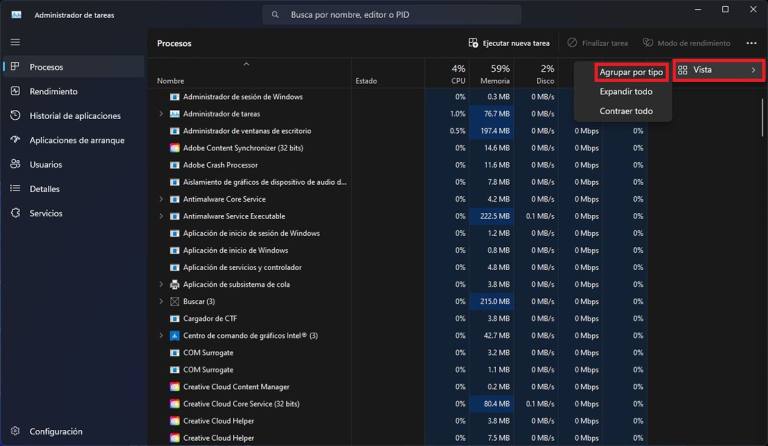The height and width of the screenshot is (446, 768).
Task: Open Configuración at the sidebar bottom
Action: 73,431
